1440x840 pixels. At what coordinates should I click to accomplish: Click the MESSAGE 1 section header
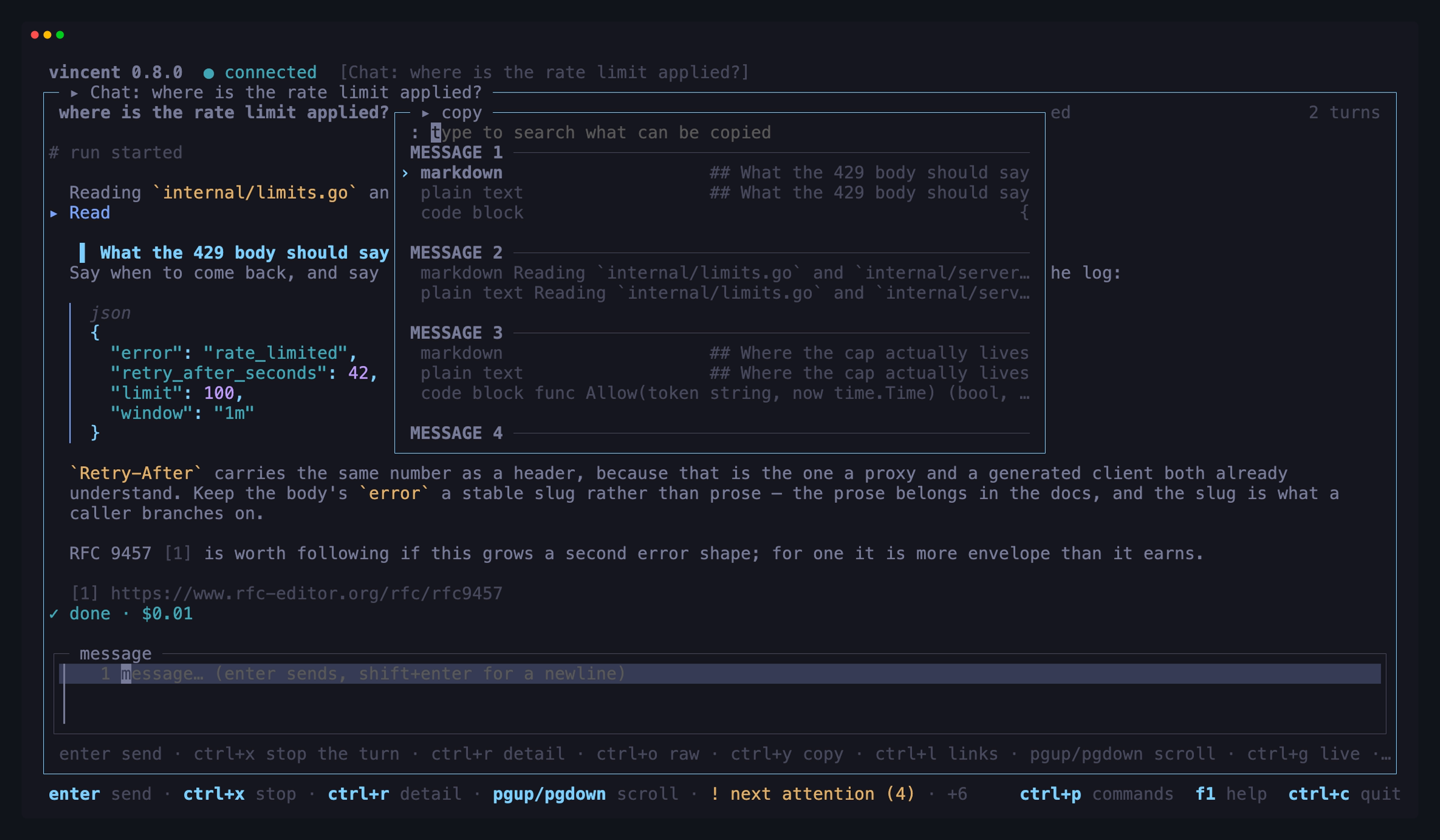[456, 153]
